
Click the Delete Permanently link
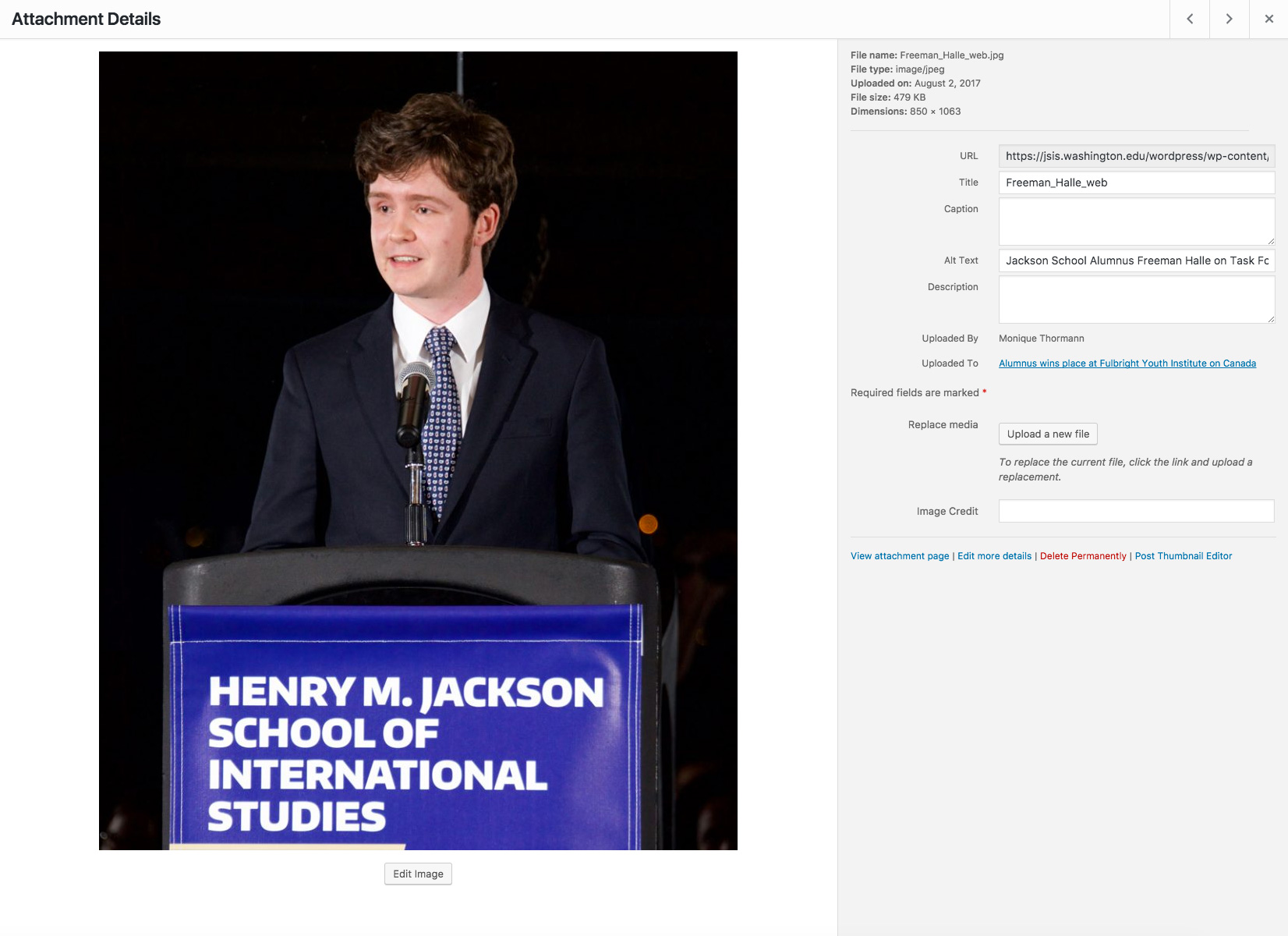[1083, 556]
